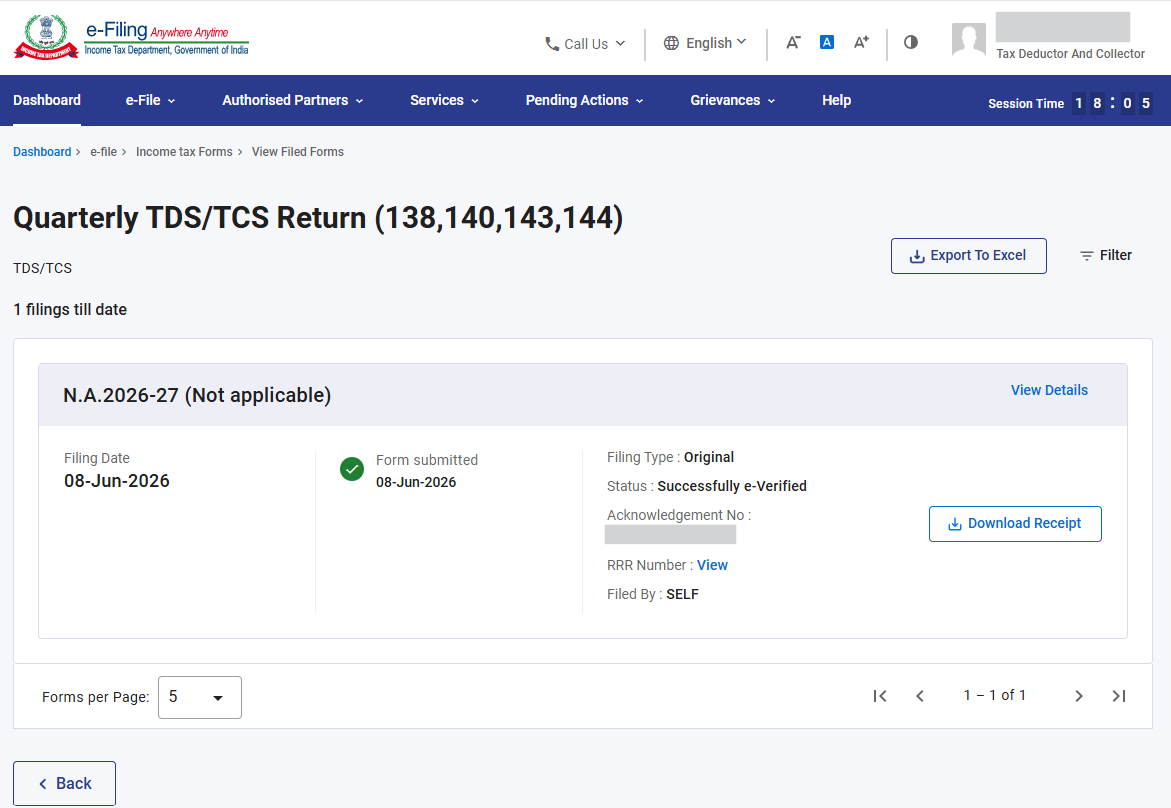The height and width of the screenshot is (808, 1171).
Task: Click the Filing Date 08-Jun-2026 value
Action: (117, 481)
